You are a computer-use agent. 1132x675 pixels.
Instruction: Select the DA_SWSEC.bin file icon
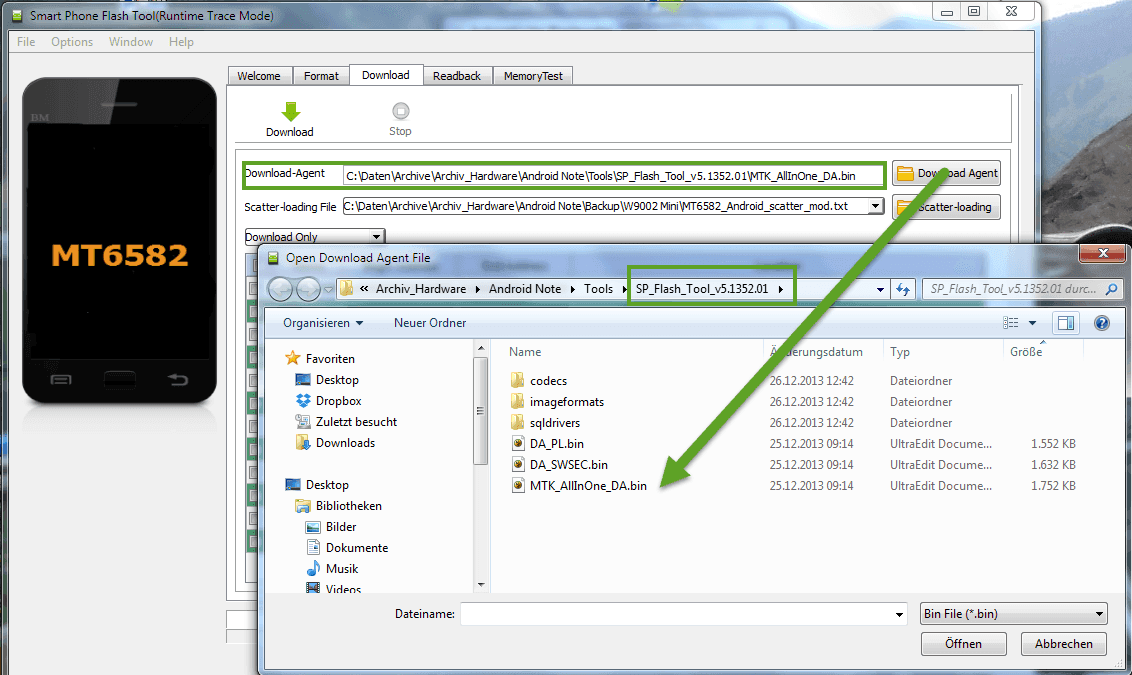518,464
